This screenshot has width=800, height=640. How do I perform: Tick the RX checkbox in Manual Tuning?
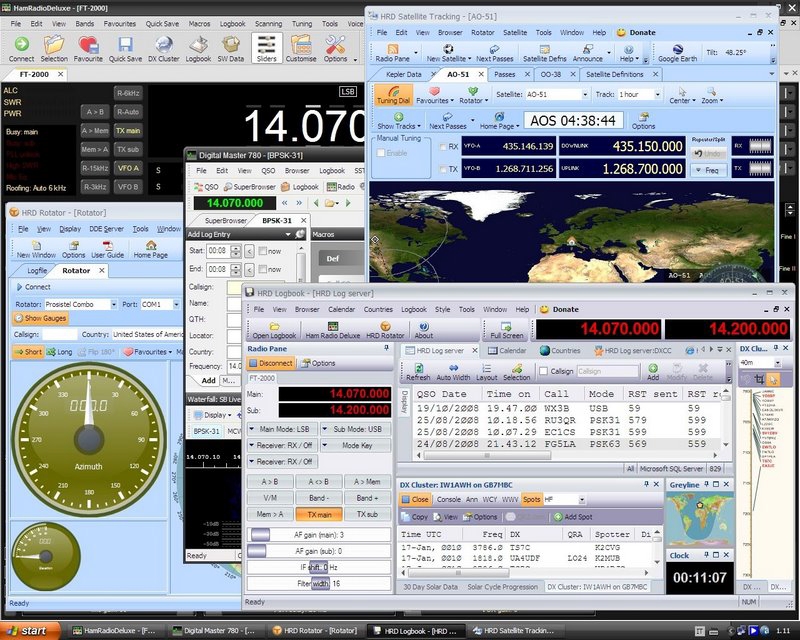(x=443, y=146)
